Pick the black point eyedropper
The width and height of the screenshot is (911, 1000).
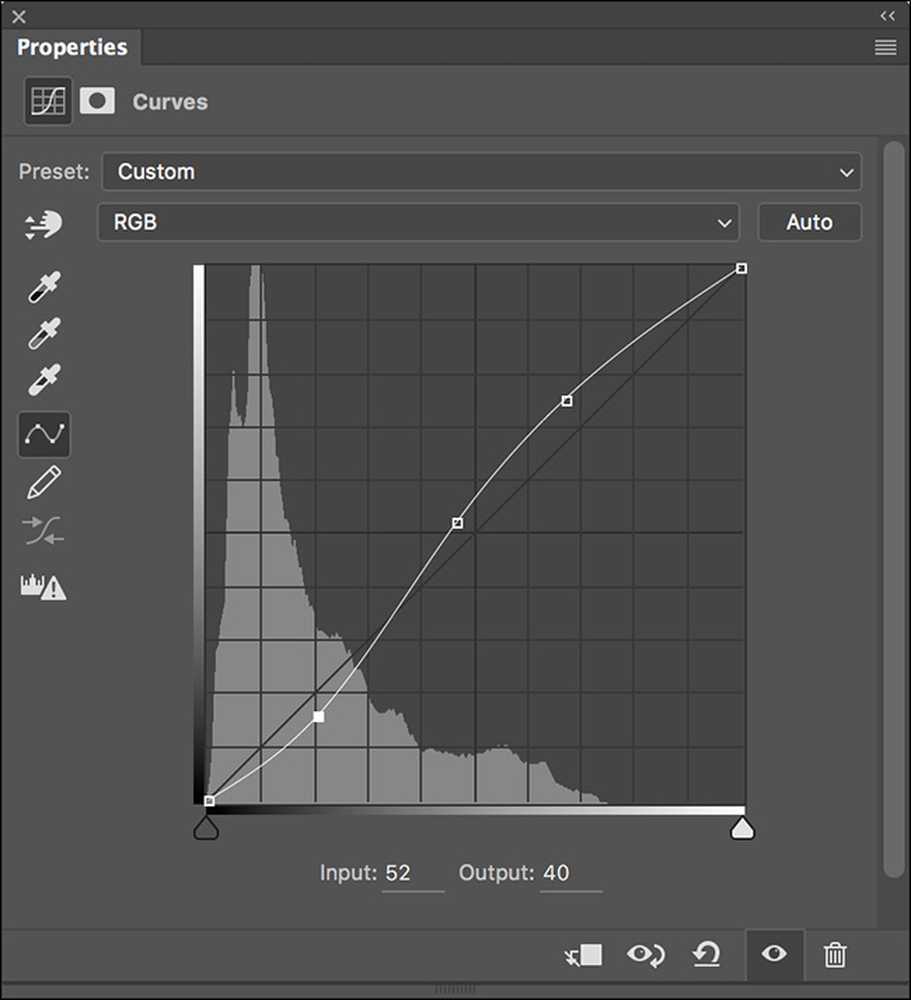point(44,286)
